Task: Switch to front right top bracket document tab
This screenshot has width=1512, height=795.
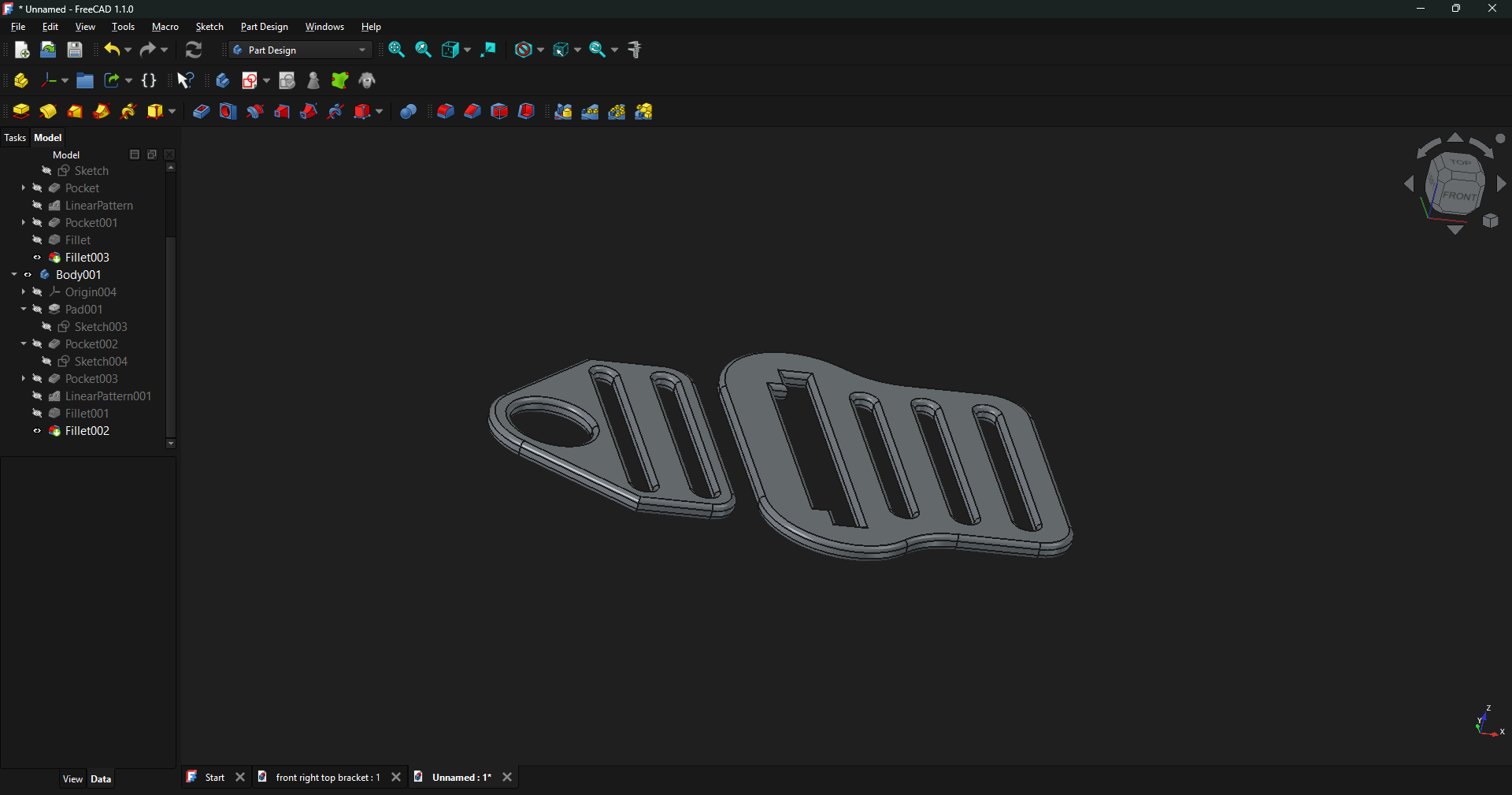Action: pos(328,778)
